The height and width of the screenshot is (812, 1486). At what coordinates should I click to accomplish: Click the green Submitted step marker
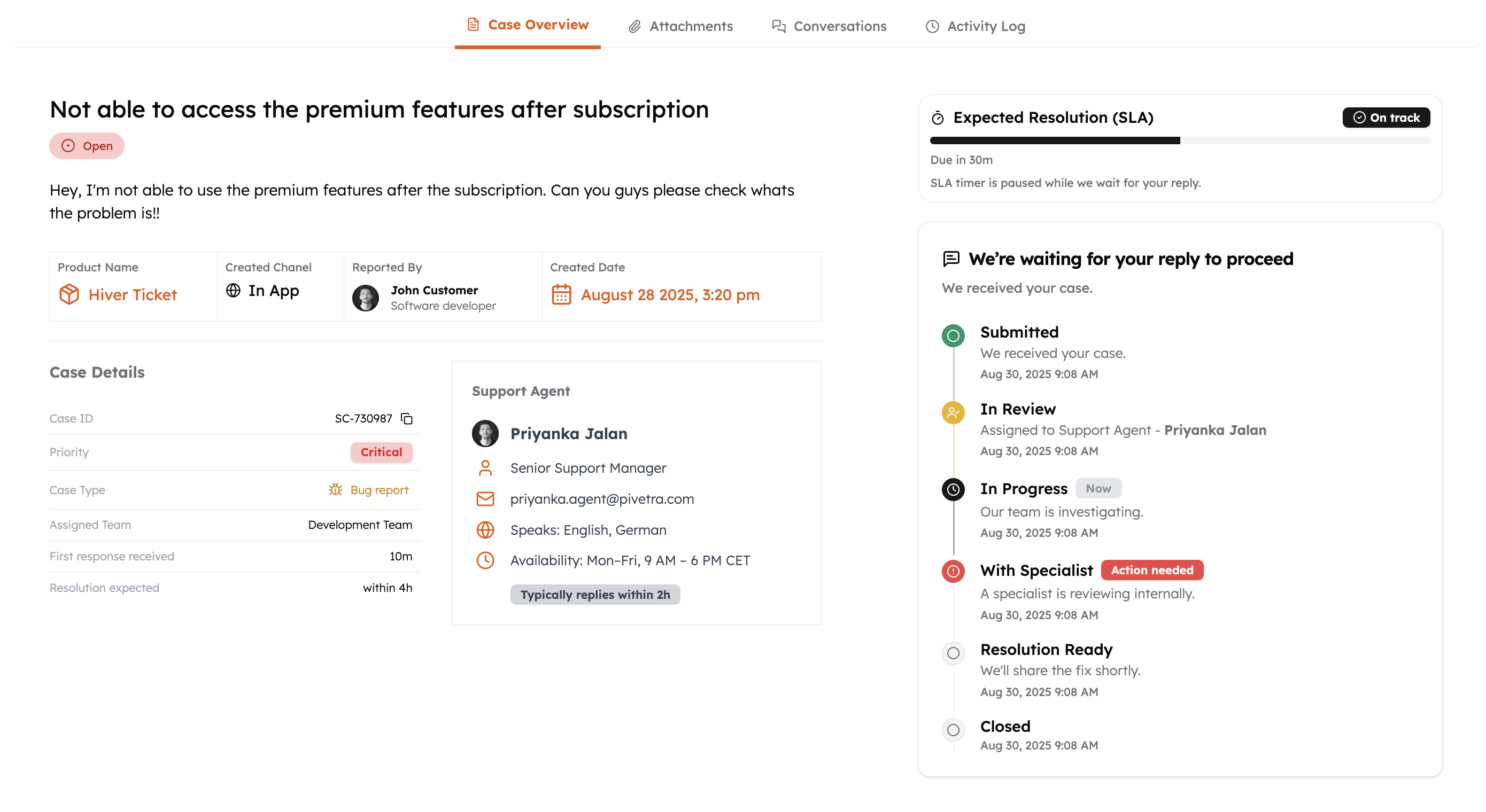953,335
